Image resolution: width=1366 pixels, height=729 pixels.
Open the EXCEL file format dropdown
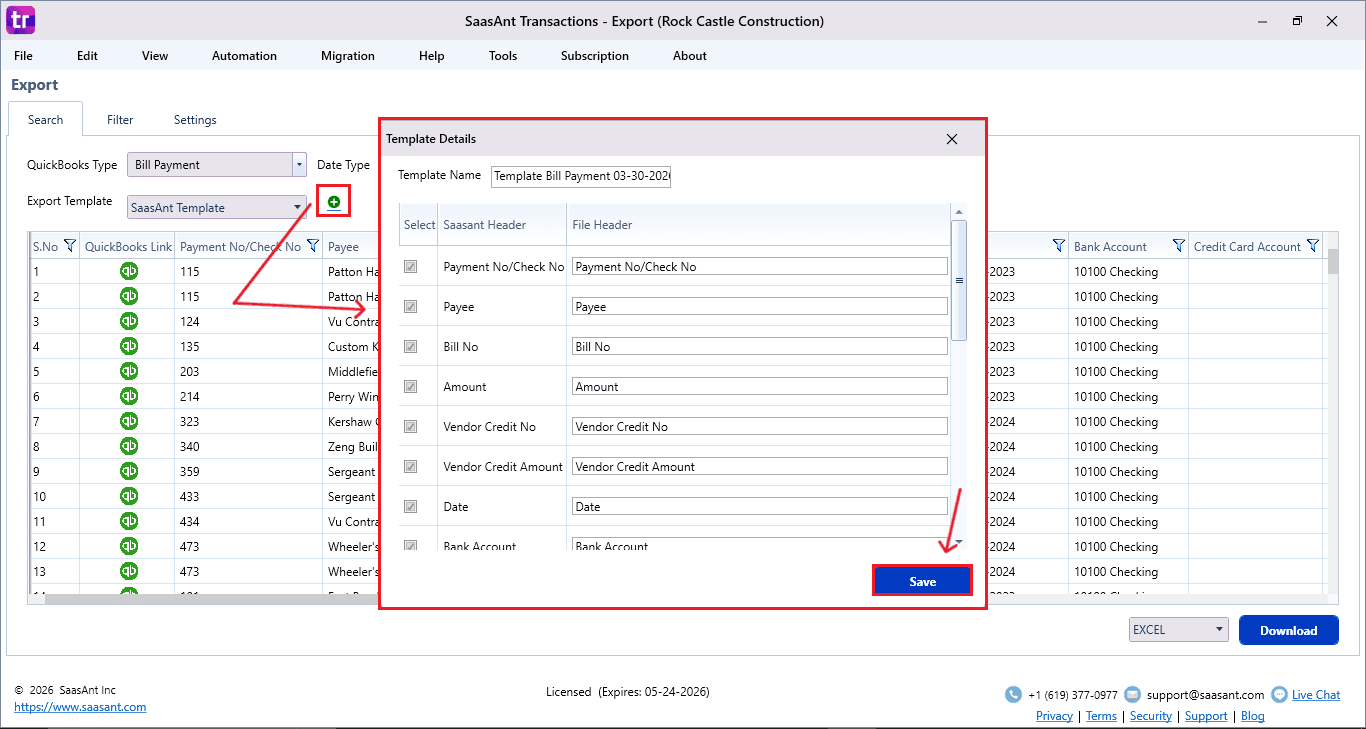(x=1219, y=630)
